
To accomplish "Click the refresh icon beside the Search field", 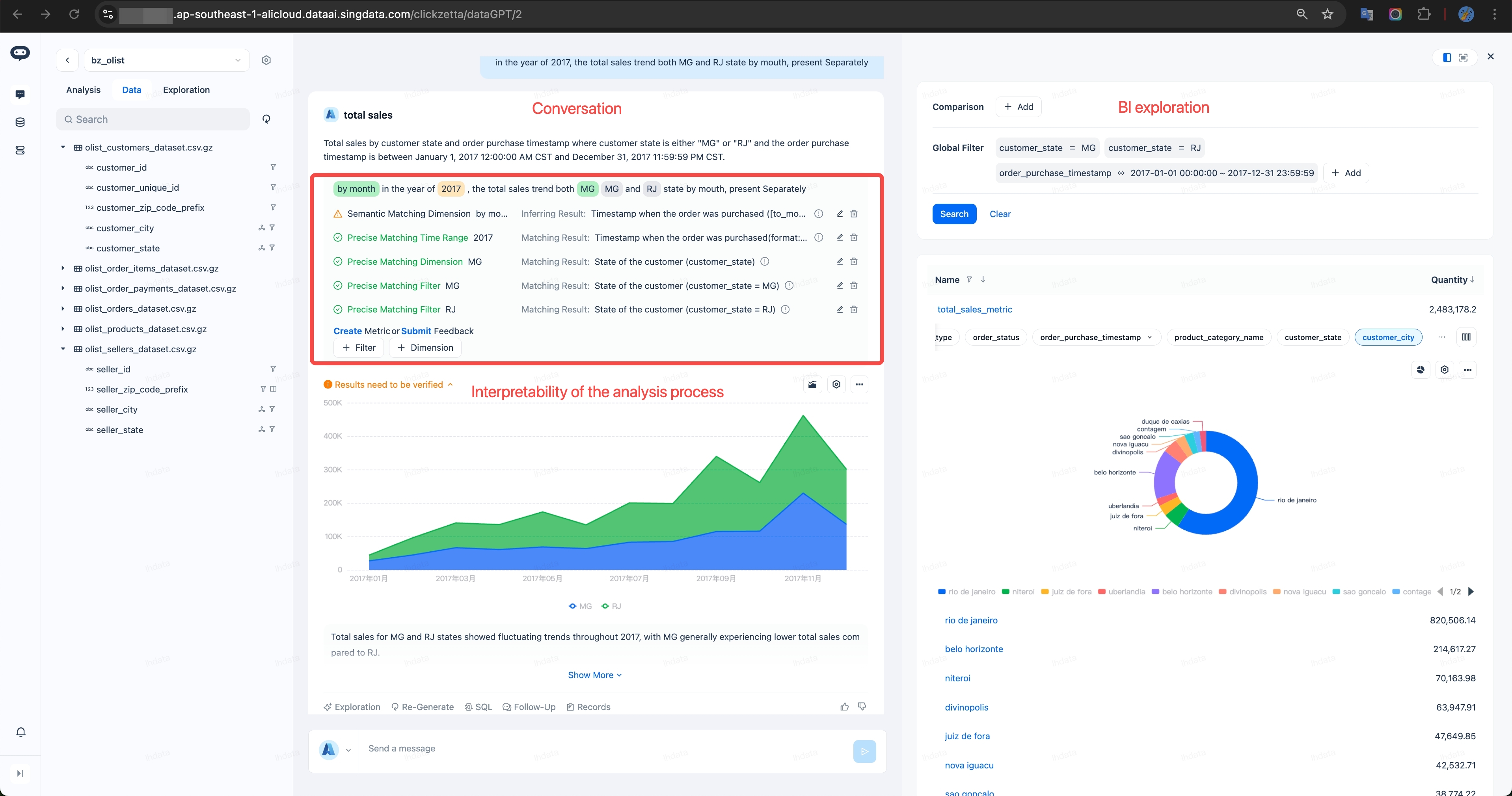I will 266,119.
